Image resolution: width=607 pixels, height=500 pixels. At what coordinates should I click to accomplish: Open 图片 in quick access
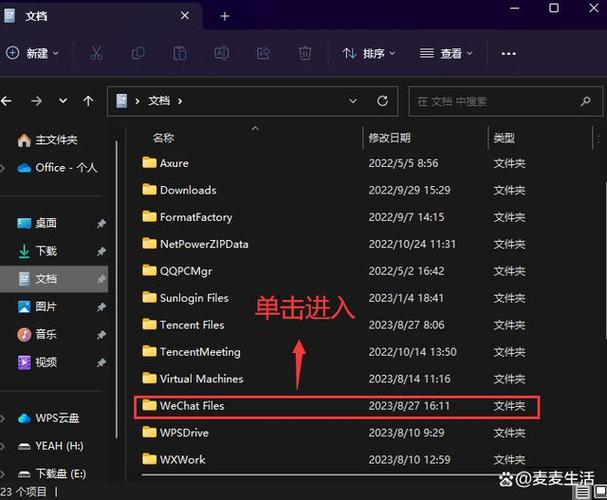pyautogui.click(x=37, y=307)
